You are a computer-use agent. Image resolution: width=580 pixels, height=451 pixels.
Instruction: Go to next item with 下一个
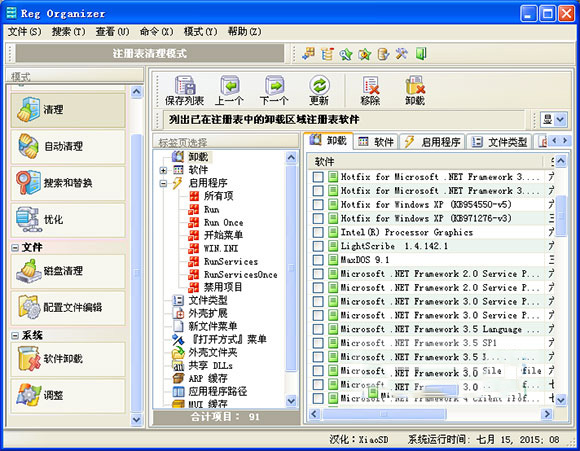coord(274,91)
